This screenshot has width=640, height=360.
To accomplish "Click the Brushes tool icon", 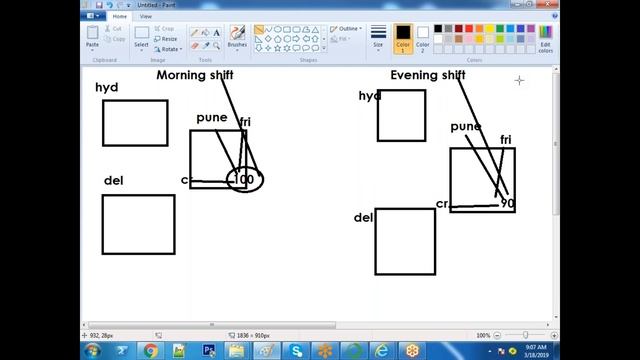I will pyautogui.click(x=237, y=33).
